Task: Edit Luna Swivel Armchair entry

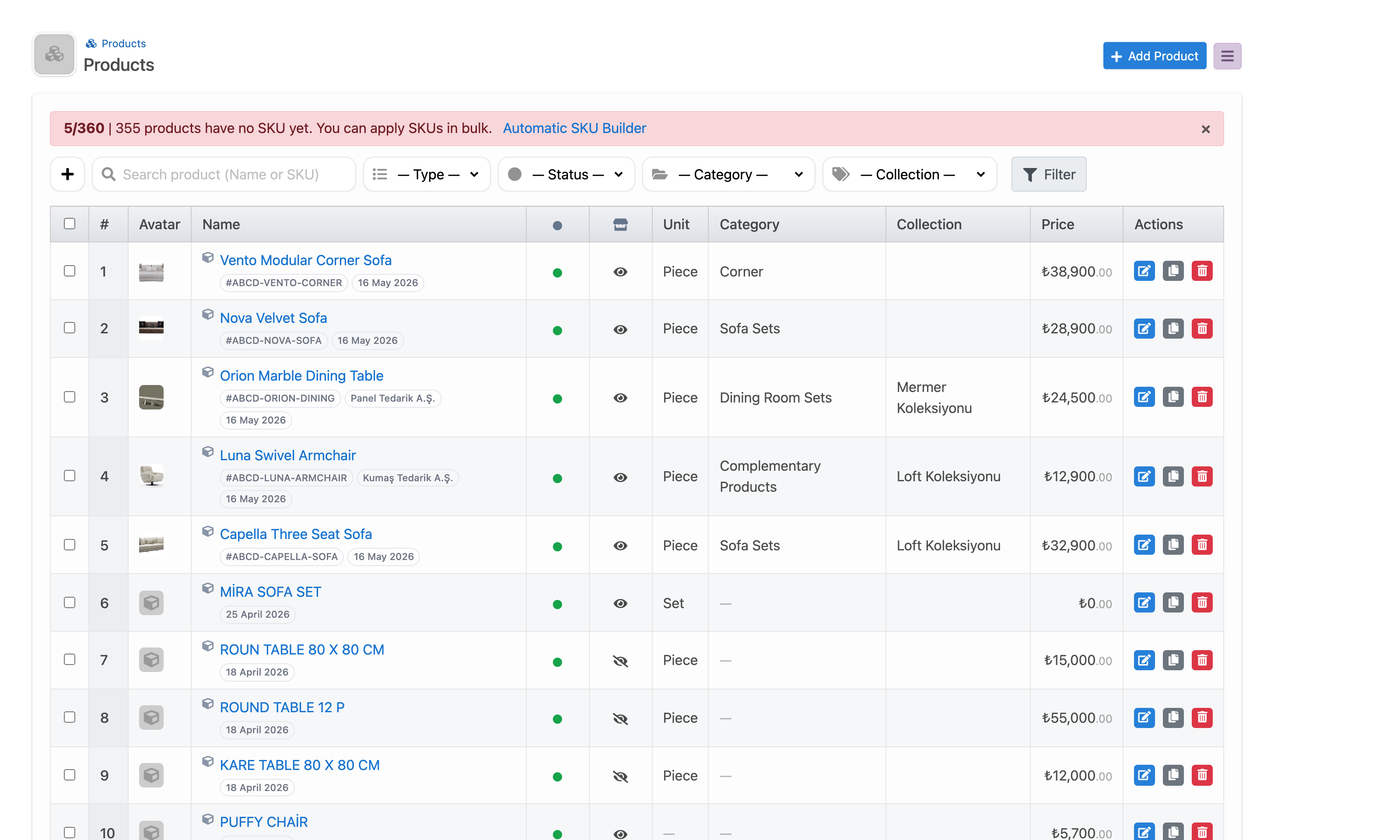Action: tap(1144, 476)
